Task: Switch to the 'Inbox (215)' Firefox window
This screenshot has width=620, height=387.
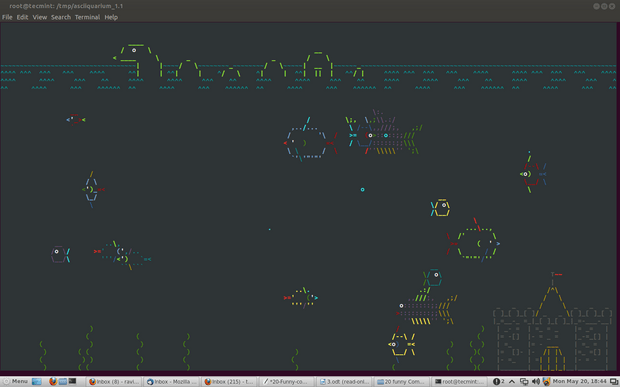Action: click(x=229, y=381)
